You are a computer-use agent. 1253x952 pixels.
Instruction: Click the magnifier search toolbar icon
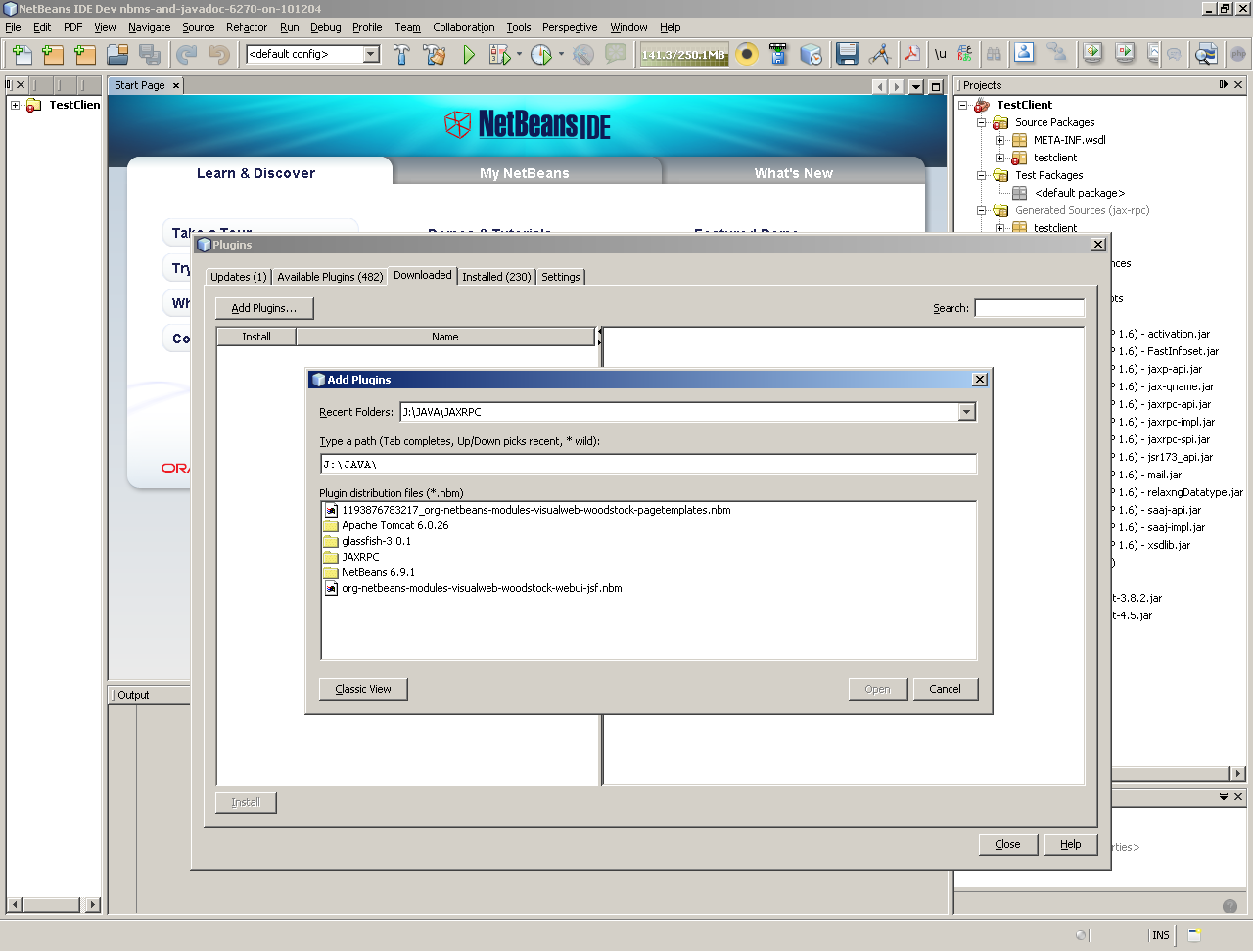(1207, 54)
